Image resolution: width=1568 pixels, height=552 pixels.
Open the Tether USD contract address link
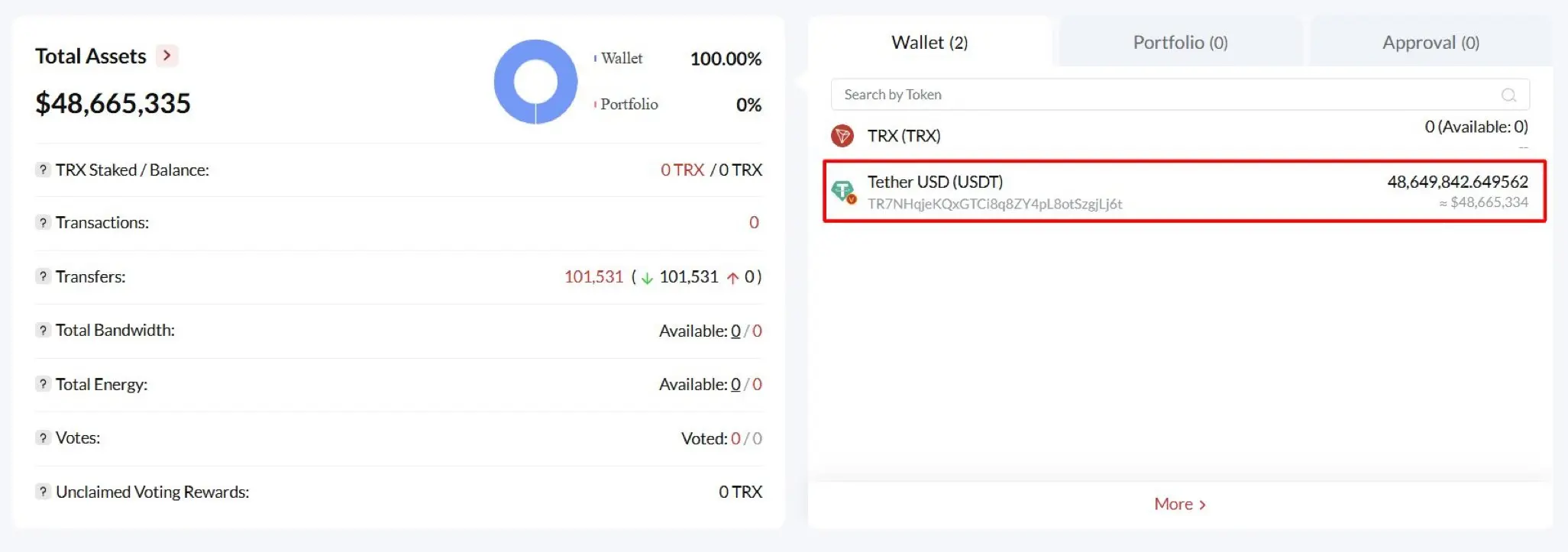coord(994,204)
